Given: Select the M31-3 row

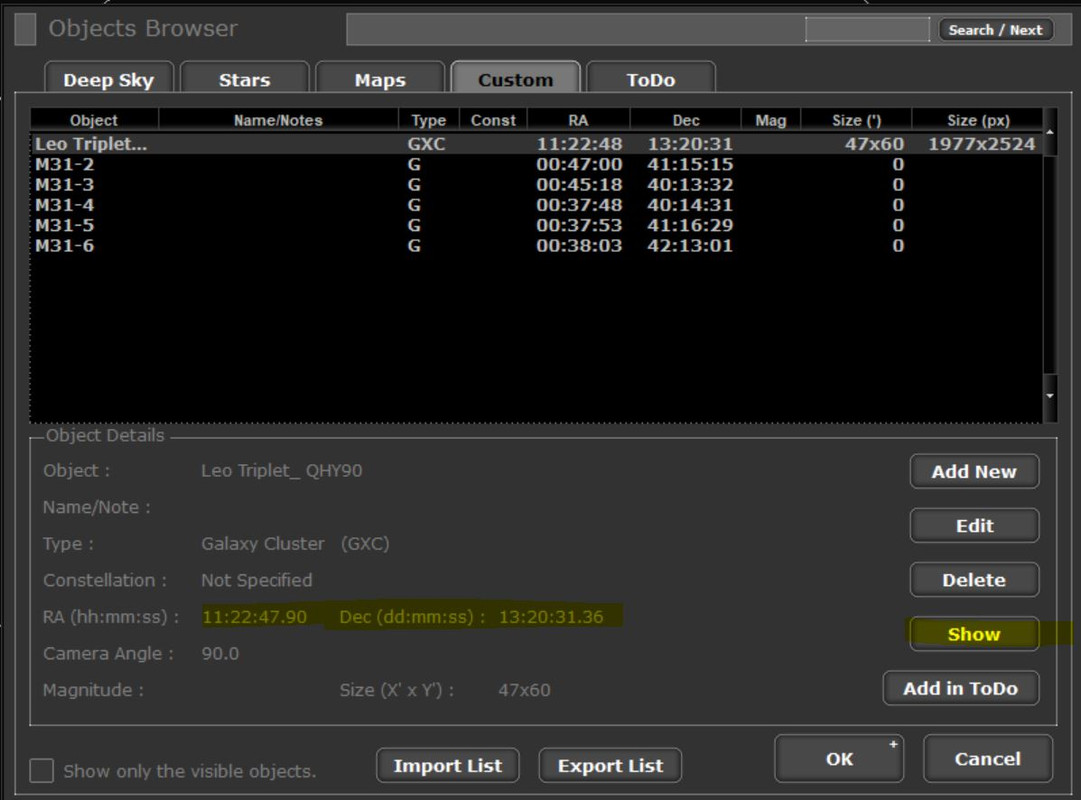Looking at the screenshot, I should click(x=537, y=184).
